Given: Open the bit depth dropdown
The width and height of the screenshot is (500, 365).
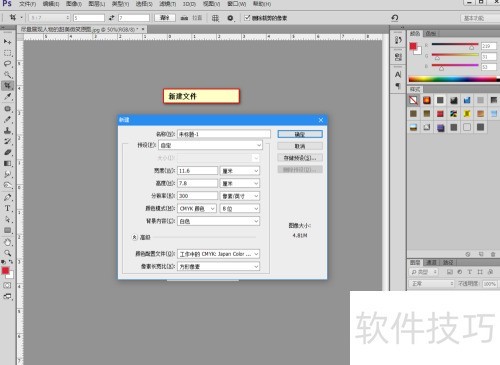Looking at the screenshot, I should tap(240, 209).
